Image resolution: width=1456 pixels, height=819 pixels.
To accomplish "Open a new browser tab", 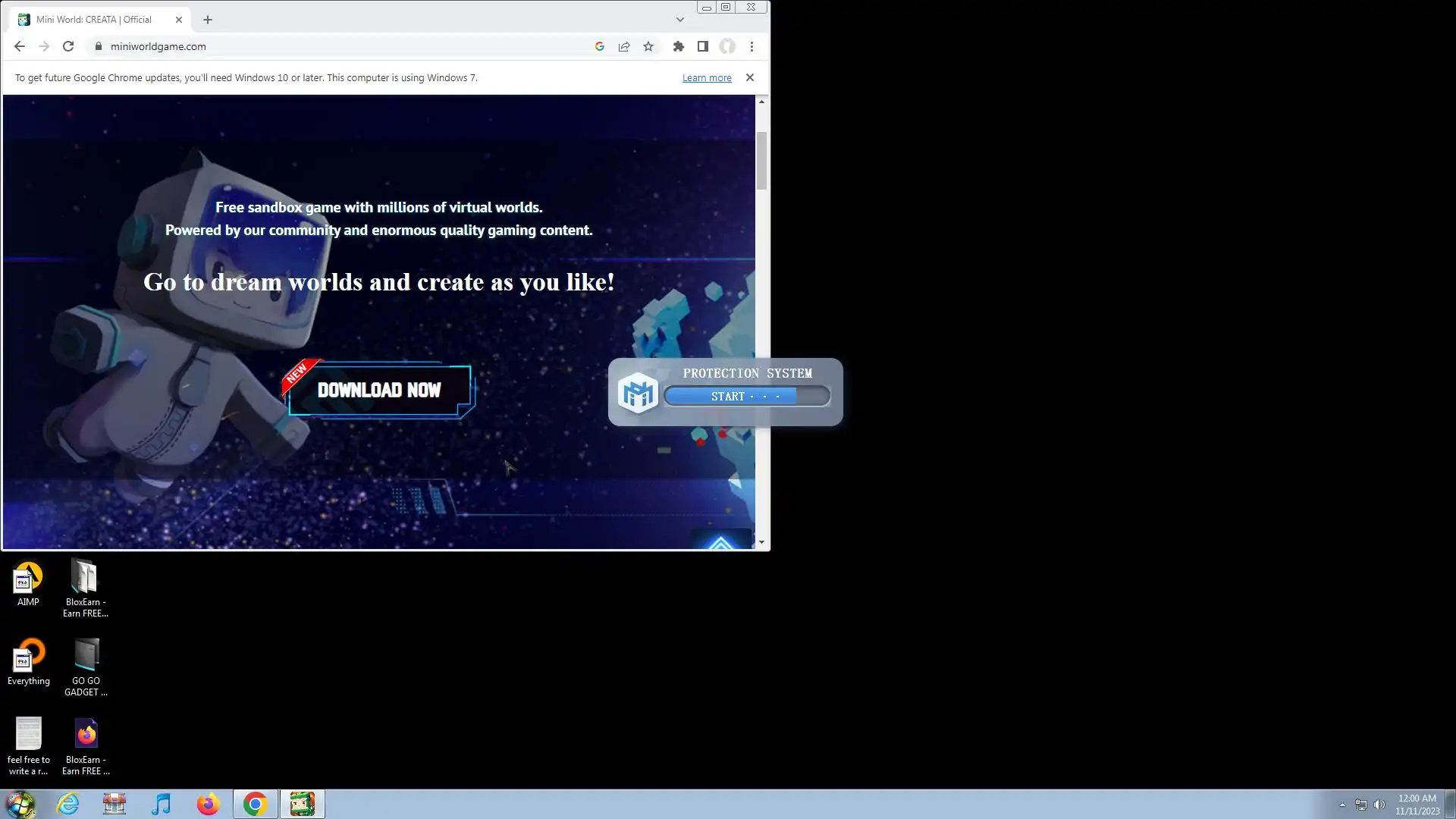I will tap(208, 20).
